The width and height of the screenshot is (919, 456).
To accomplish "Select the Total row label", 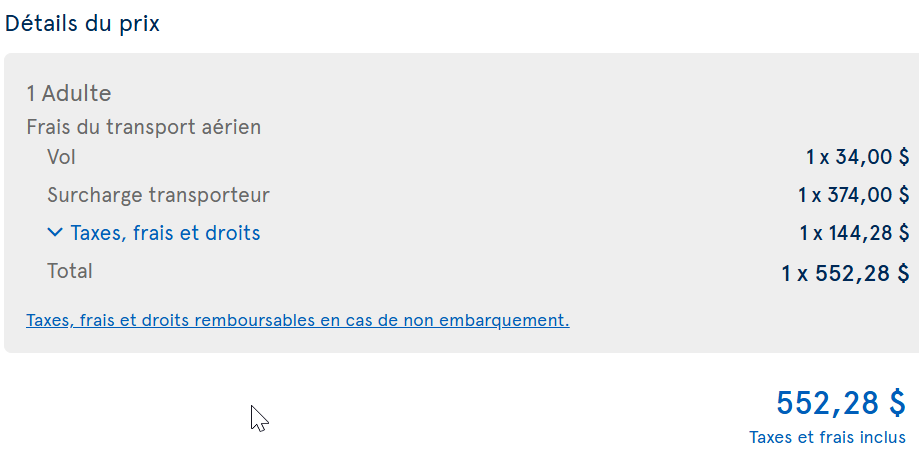I will click(70, 271).
